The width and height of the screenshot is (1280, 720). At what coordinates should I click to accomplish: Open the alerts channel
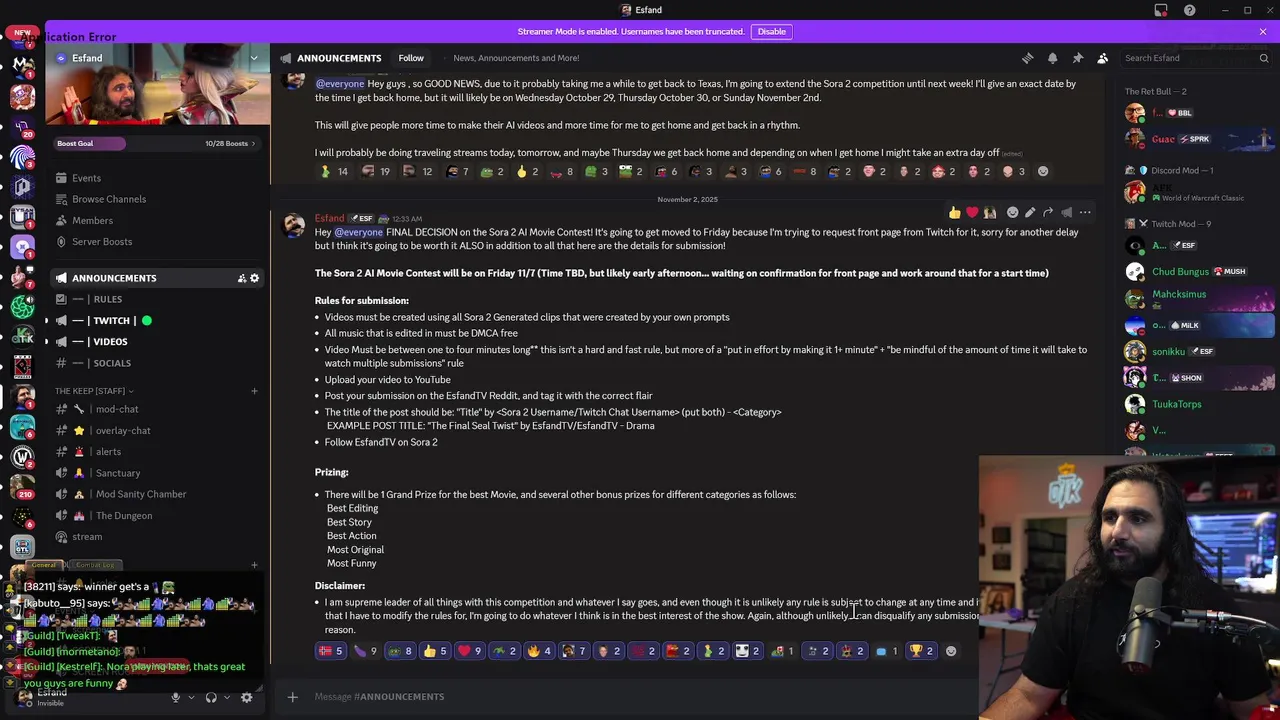[x=158, y=451]
